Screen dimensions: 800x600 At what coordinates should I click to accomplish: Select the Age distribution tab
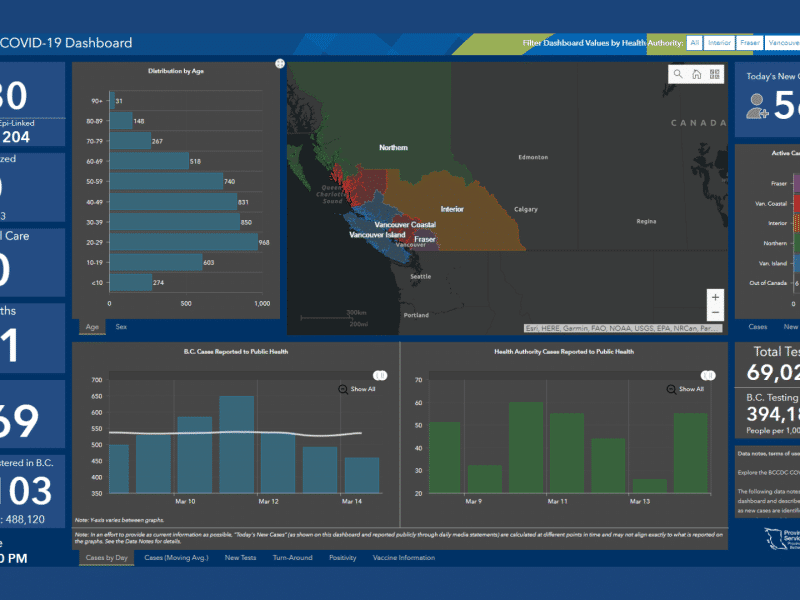(x=92, y=327)
